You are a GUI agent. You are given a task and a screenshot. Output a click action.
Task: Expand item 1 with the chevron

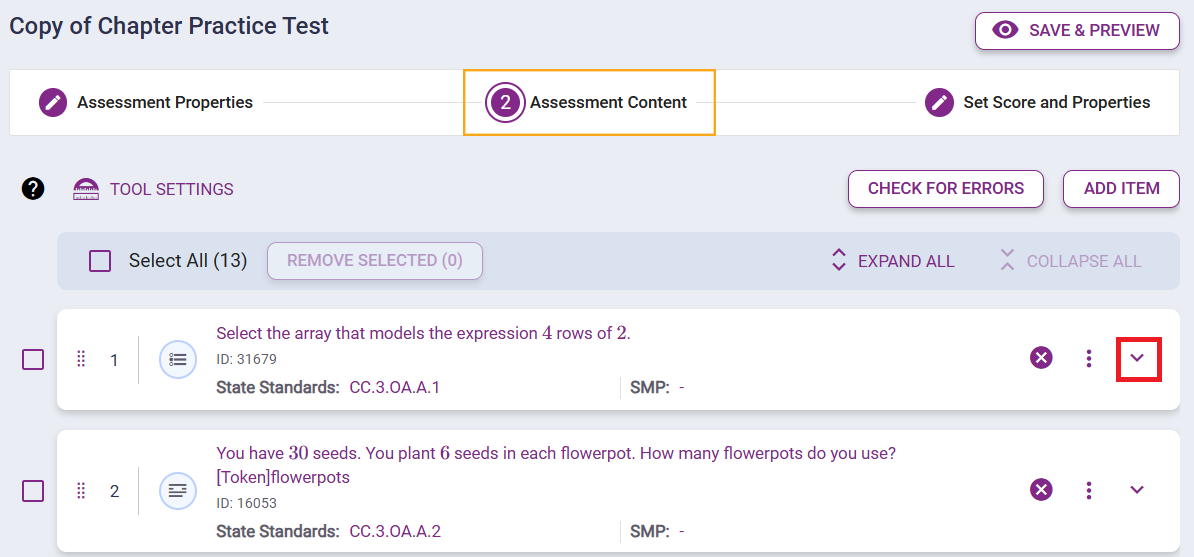point(1137,358)
